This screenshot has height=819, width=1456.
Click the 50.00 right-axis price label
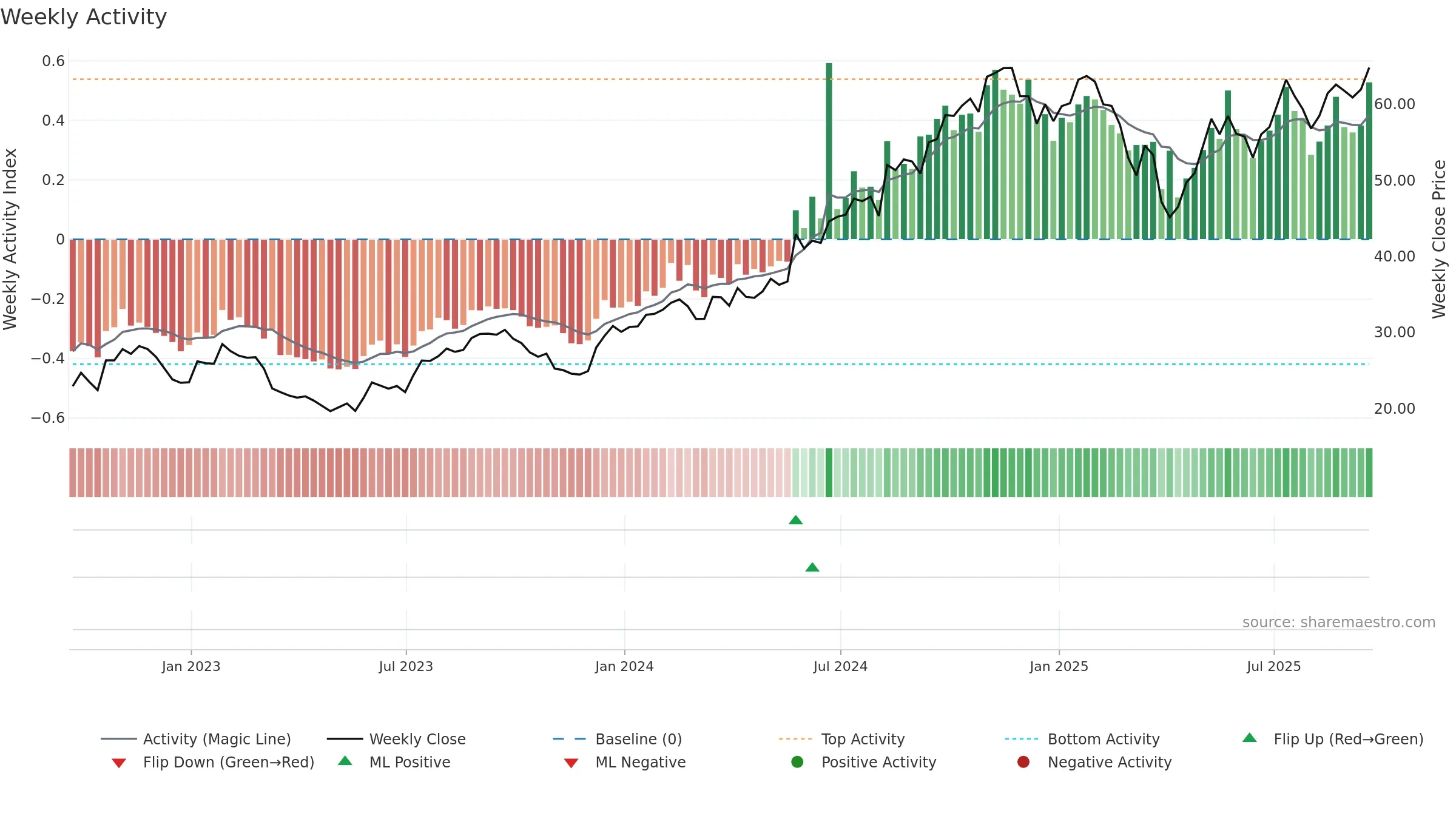coord(1394,180)
